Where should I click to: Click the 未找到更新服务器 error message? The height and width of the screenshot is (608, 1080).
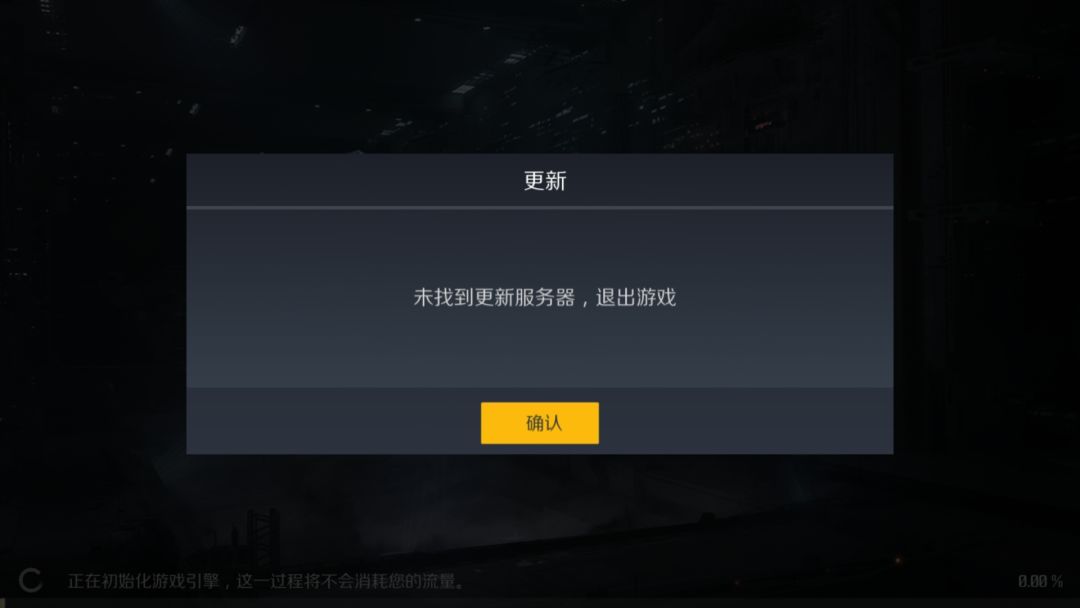494,297
